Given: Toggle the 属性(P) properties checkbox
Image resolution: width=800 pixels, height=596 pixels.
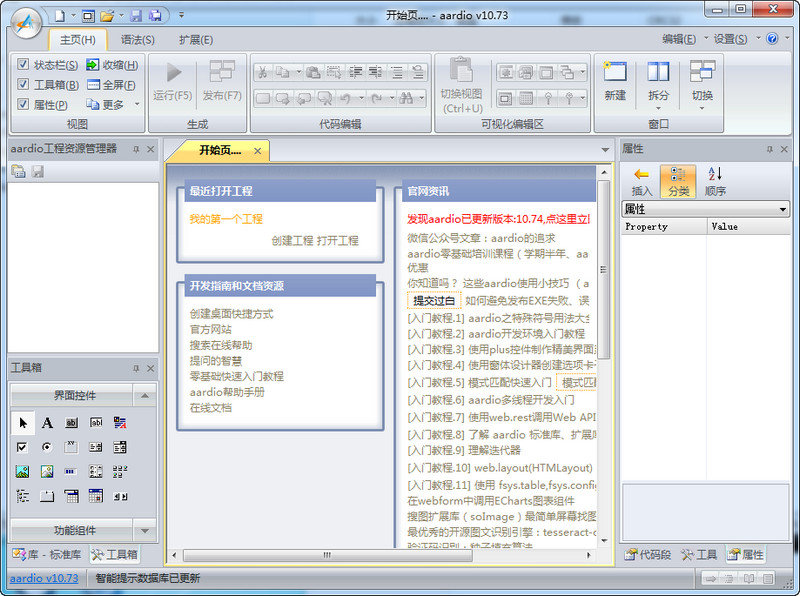Looking at the screenshot, I should tap(23, 104).
